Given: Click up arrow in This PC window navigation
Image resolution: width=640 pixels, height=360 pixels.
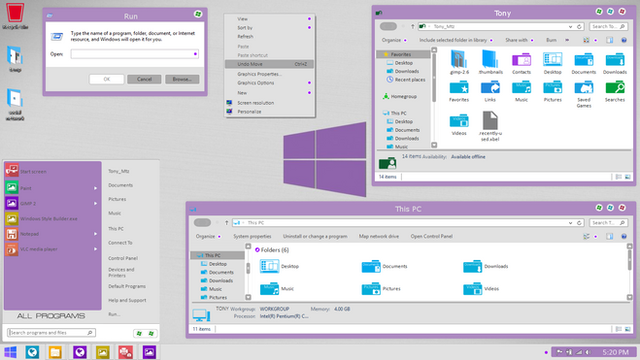Looking at the screenshot, I should pyautogui.click(x=227, y=223).
